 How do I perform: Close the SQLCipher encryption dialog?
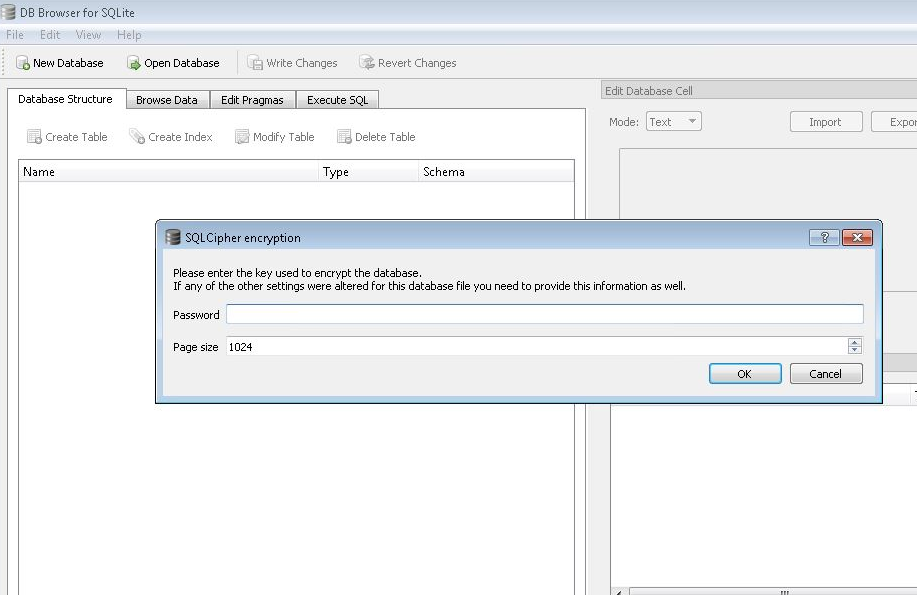857,238
